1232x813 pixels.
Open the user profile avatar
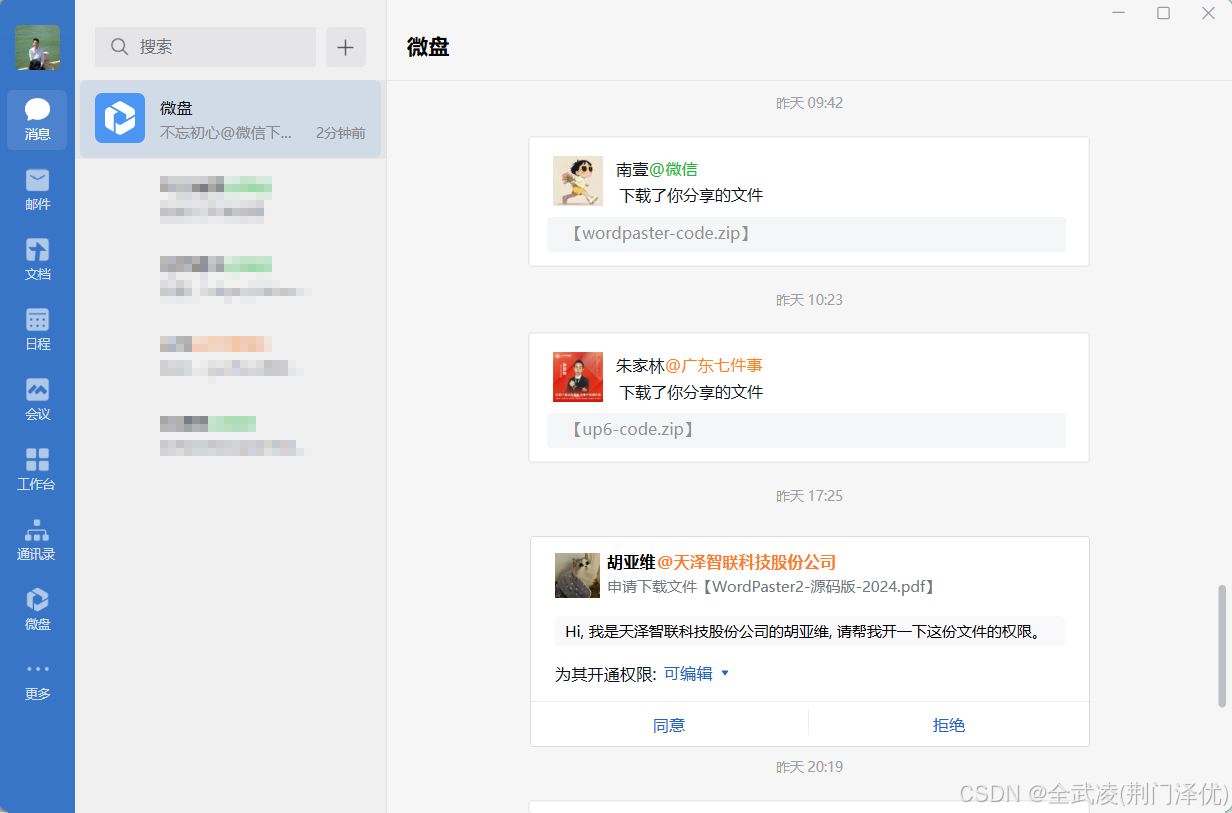(x=37, y=47)
